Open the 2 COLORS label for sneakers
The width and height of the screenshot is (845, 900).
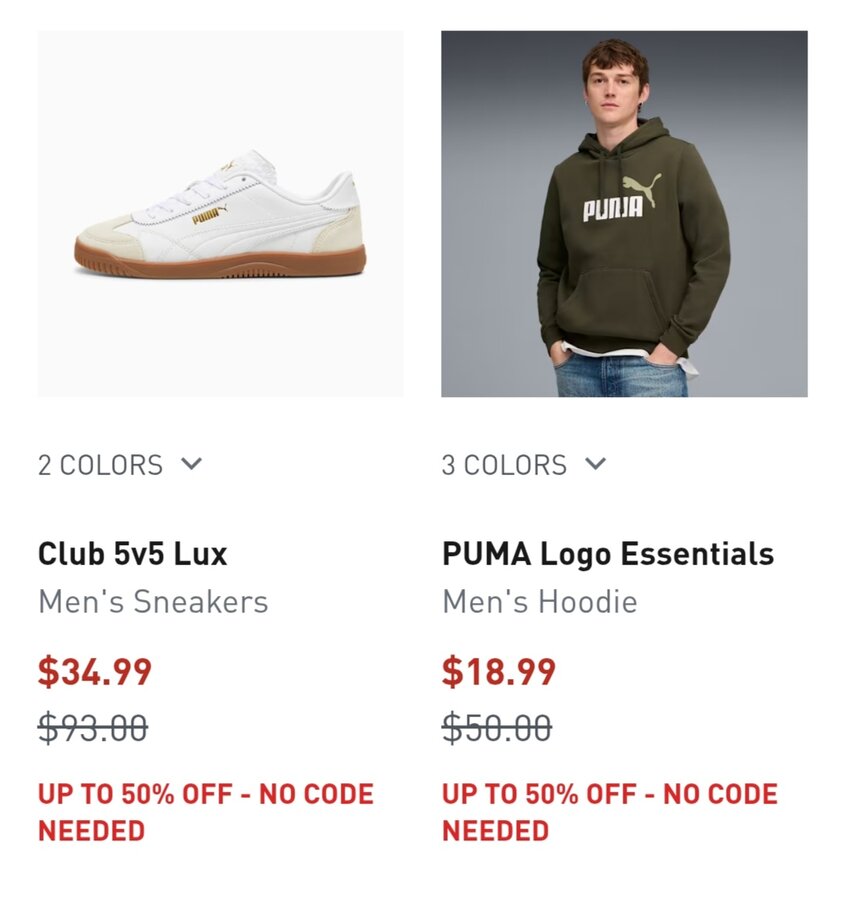100,465
